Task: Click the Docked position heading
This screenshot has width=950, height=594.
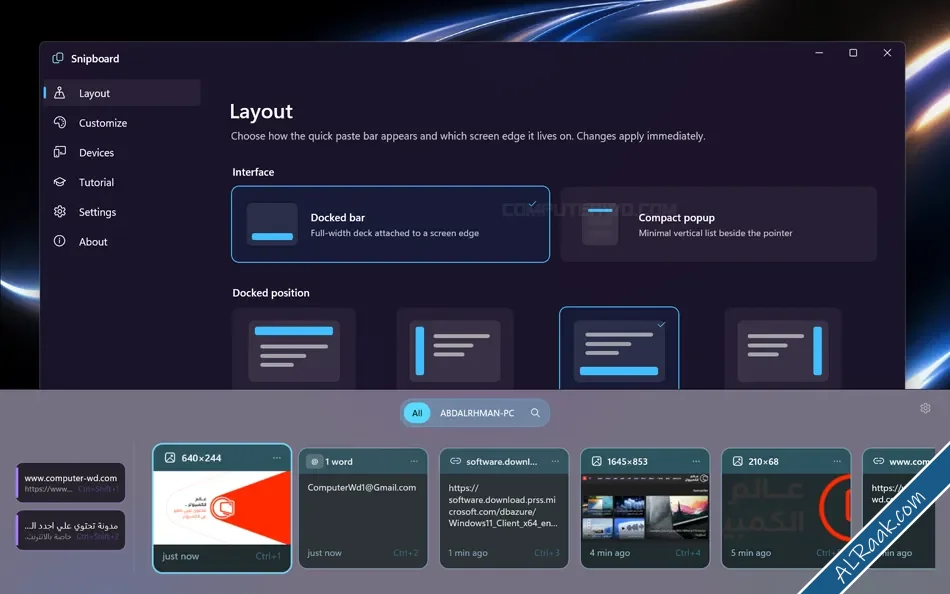Action: pyautogui.click(x=271, y=293)
